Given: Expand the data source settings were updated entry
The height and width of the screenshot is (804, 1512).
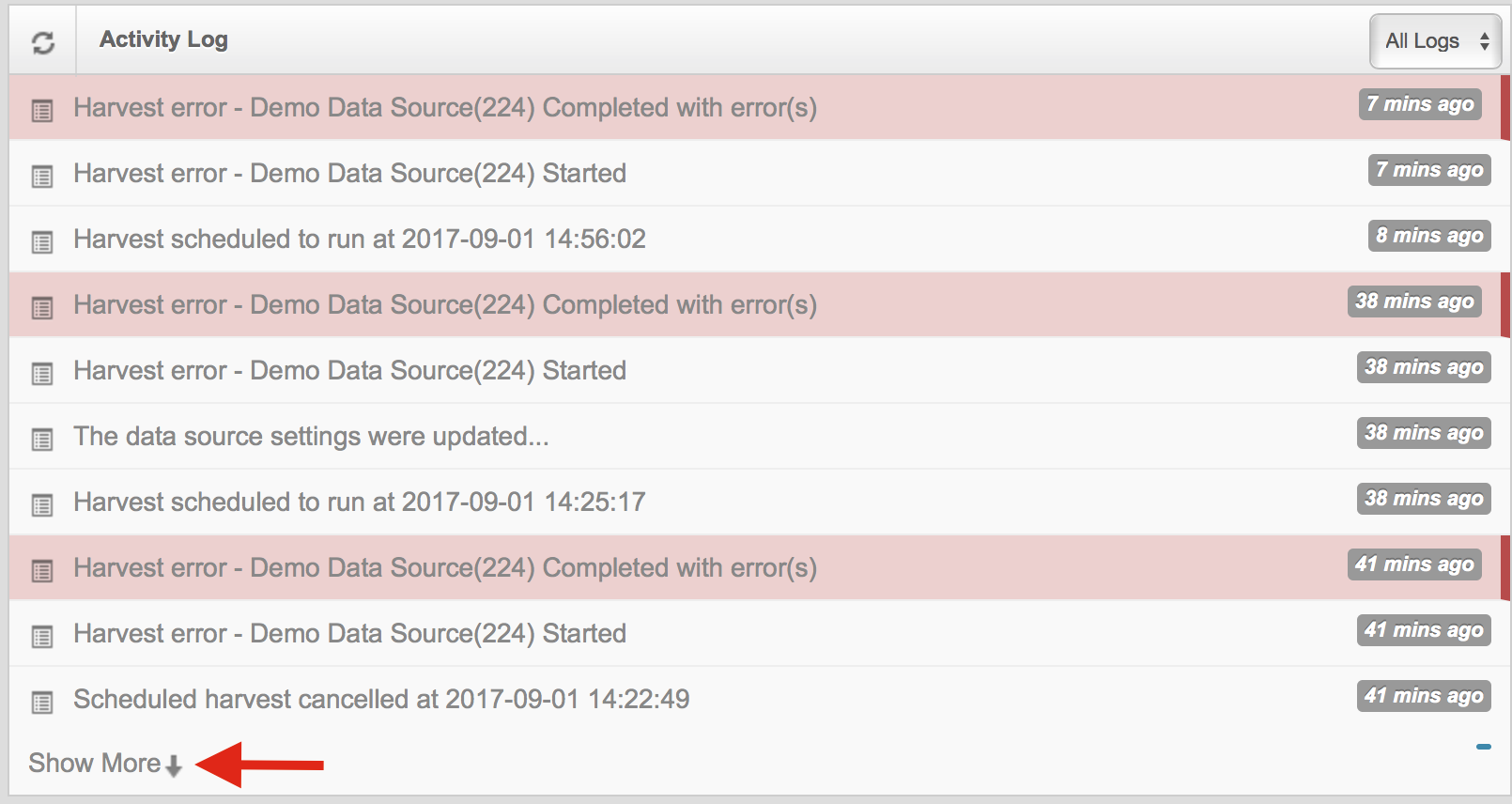Looking at the screenshot, I should (311, 437).
